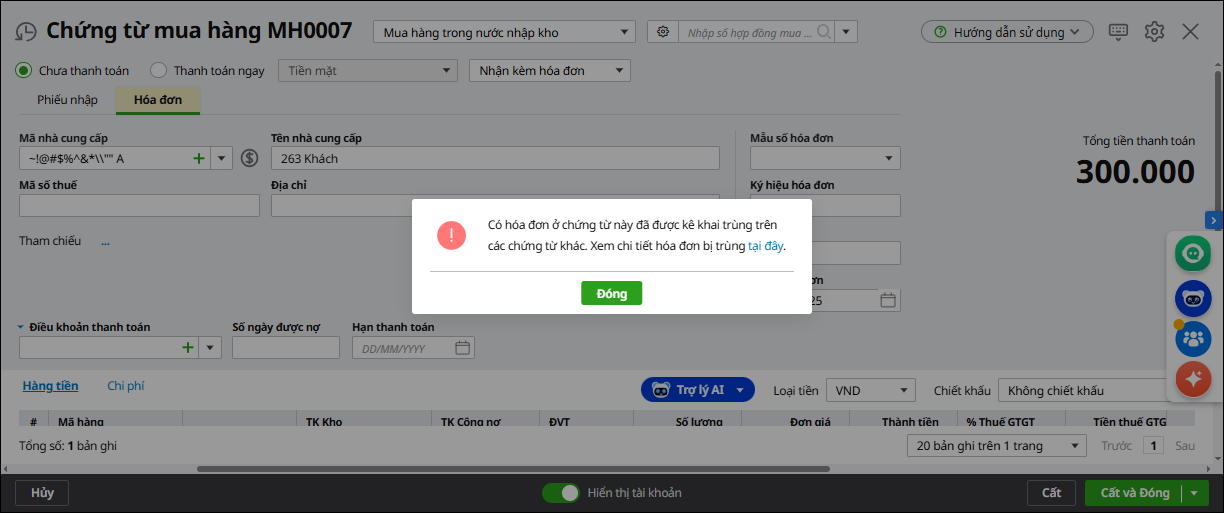
Task: Click the TK Kho column header
Action: tap(324, 422)
